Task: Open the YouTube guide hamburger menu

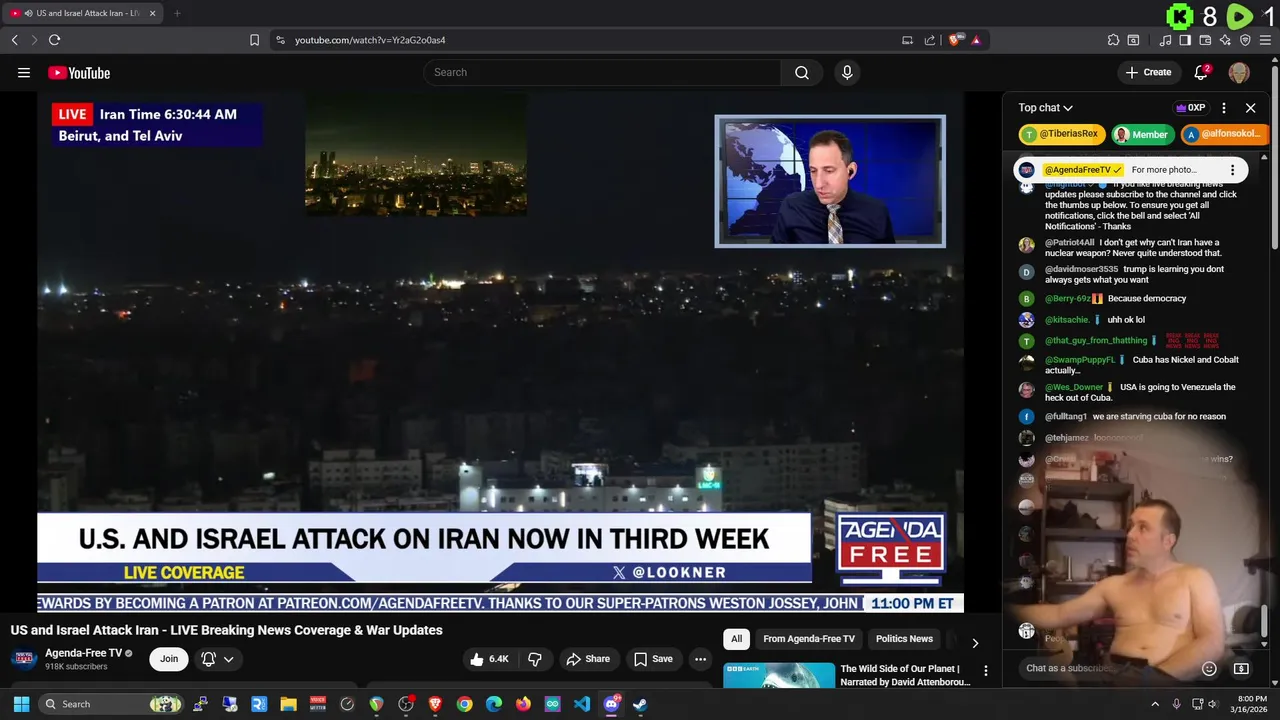Action: pyautogui.click(x=24, y=72)
